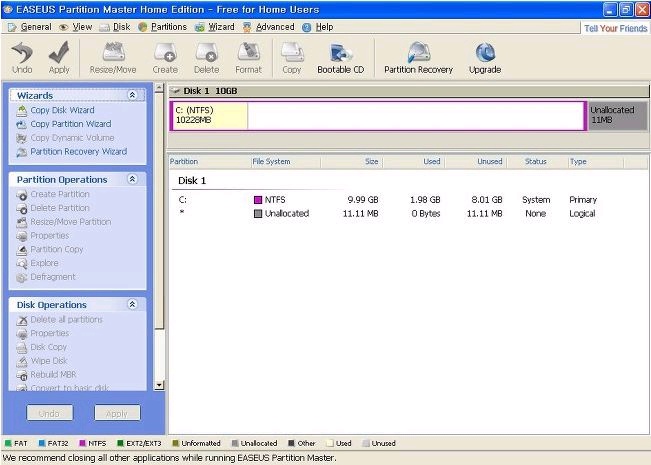
Task: Collapse the Disk Operations panel
Action: 132,304
